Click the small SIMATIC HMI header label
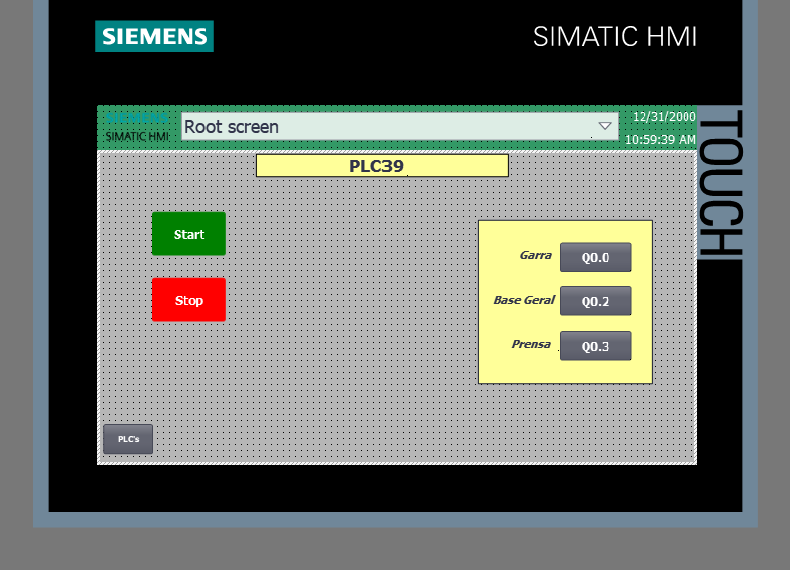The width and height of the screenshot is (790, 570). click(137, 137)
